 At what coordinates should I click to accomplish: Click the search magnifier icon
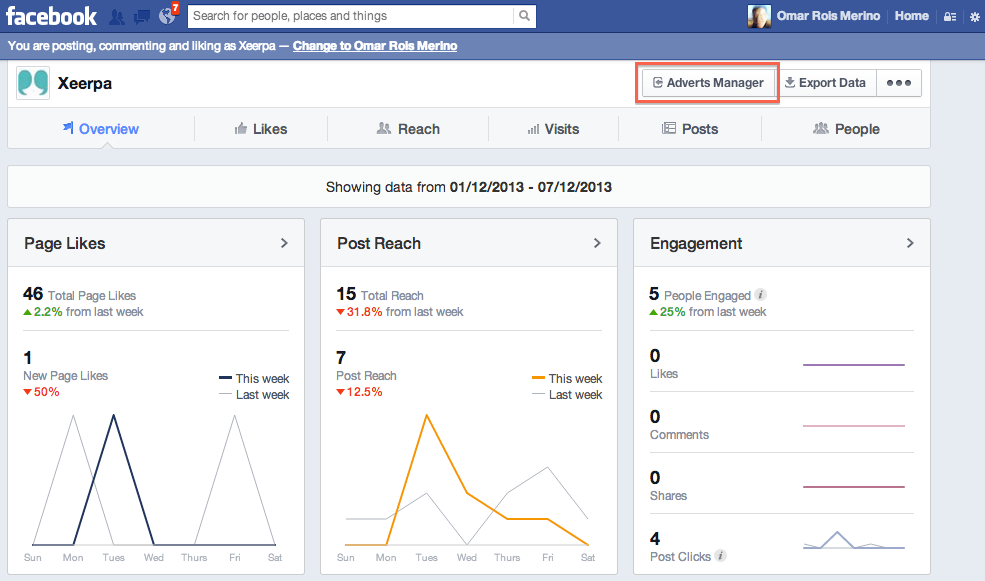pyautogui.click(x=524, y=16)
